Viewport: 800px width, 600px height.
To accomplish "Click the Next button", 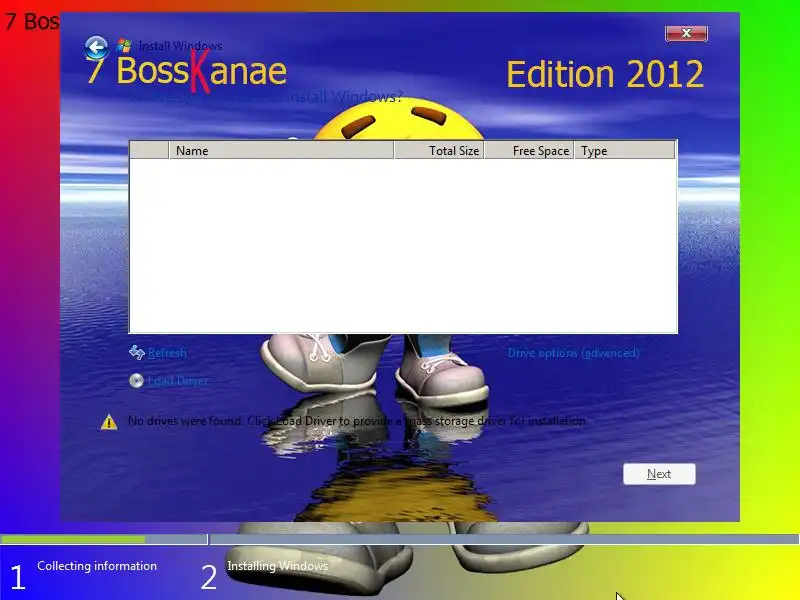I will pos(659,474).
